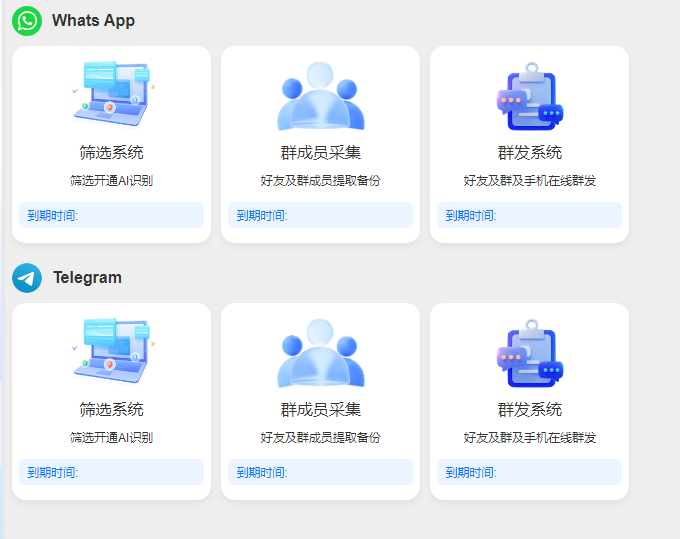Screen dimensions: 680x539
Task: Select 群成员采集 title under Whats App
Action: coord(320,153)
